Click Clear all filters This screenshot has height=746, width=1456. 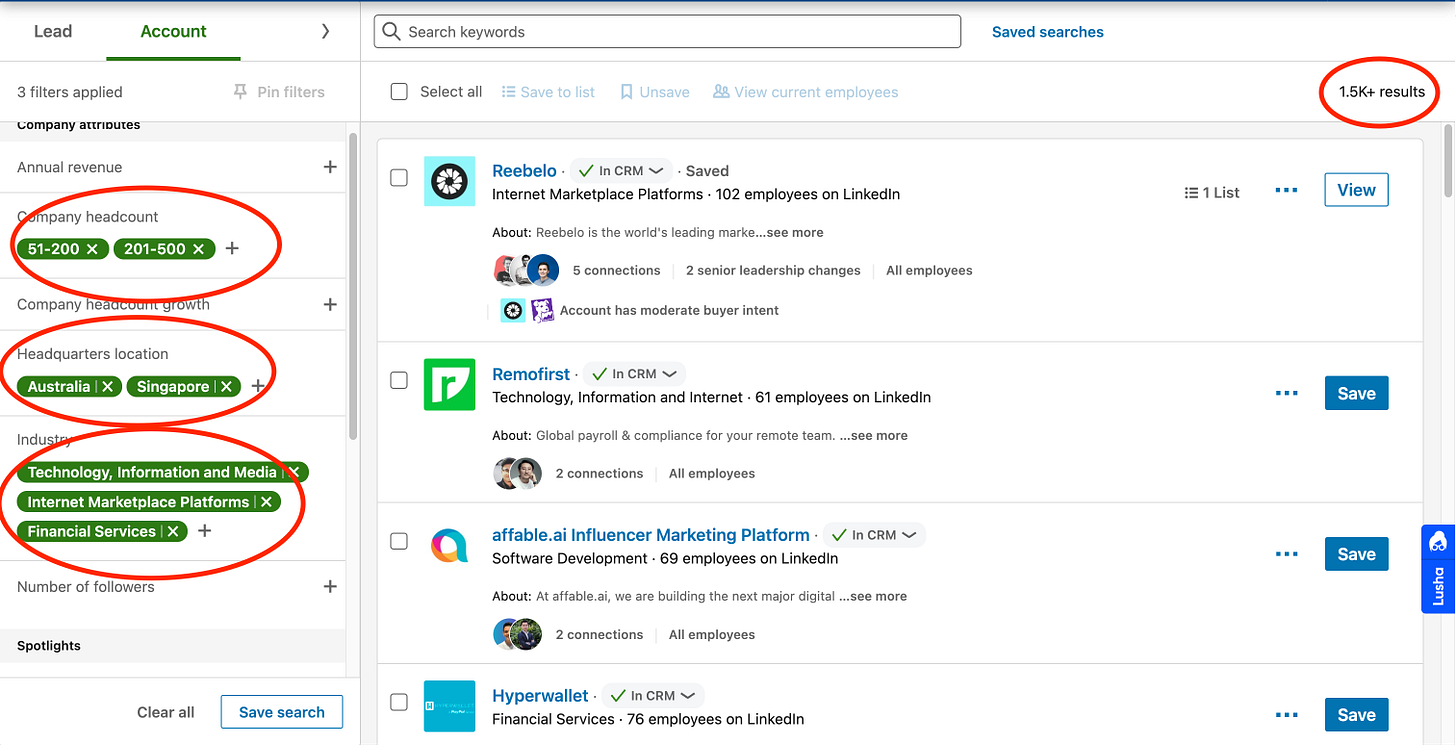tap(166, 713)
